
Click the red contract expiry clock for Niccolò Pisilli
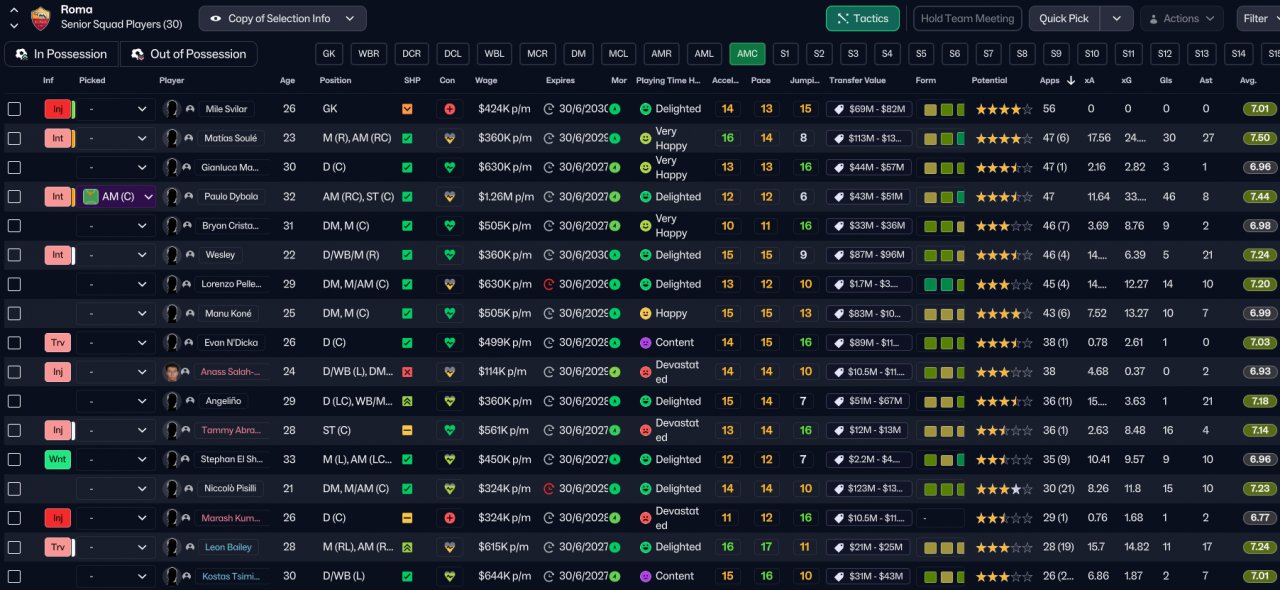[549, 489]
